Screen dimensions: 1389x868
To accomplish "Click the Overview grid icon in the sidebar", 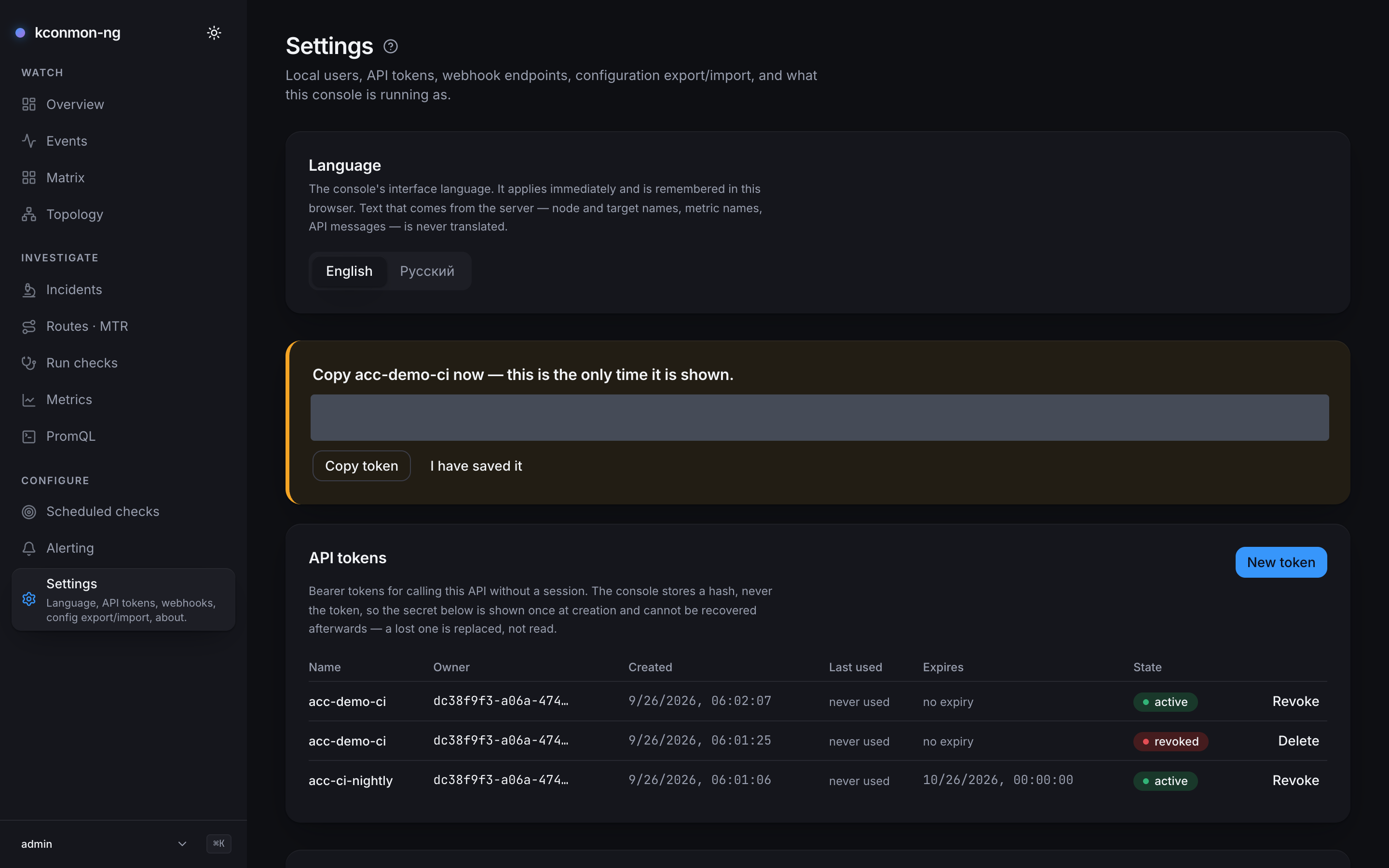I will (x=29, y=105).
